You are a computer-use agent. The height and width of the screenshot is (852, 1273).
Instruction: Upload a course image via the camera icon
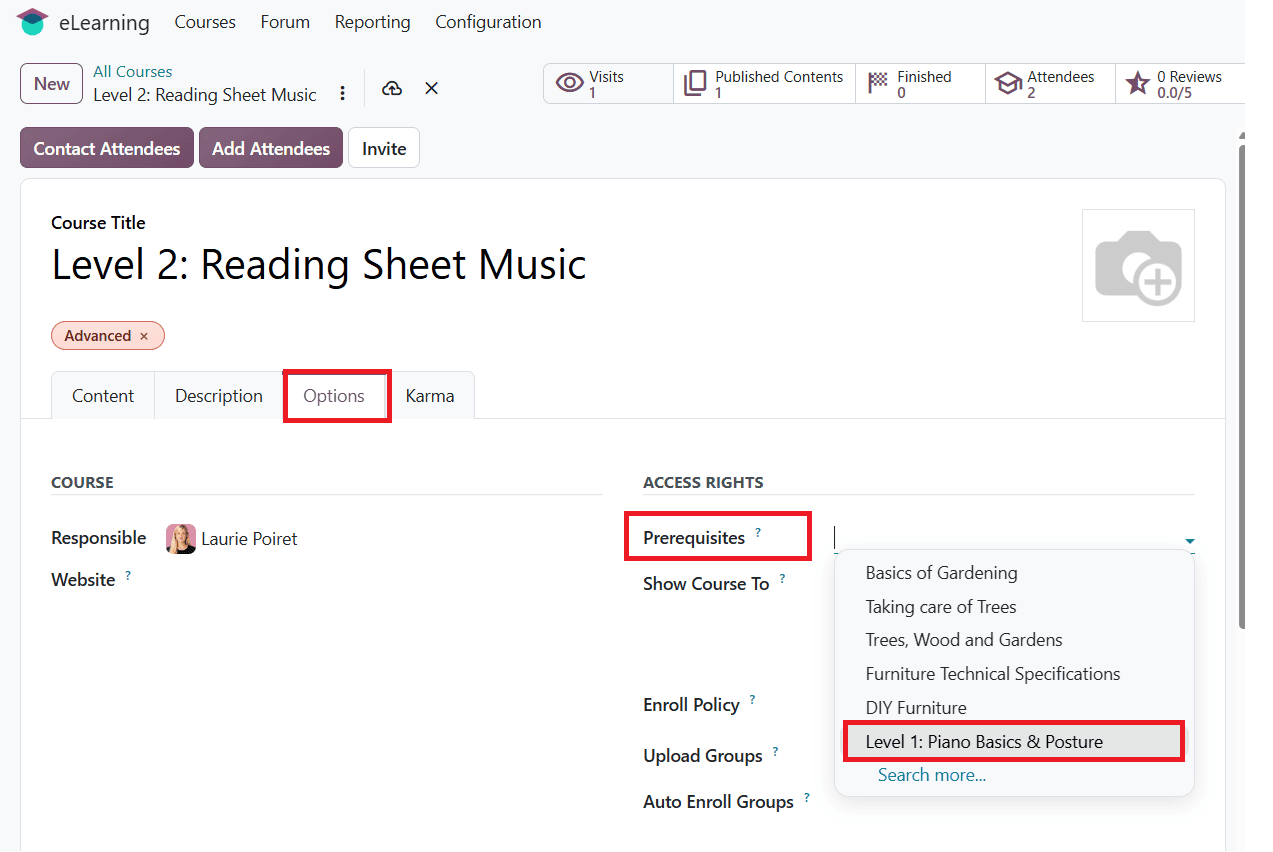click(1138, 266)
